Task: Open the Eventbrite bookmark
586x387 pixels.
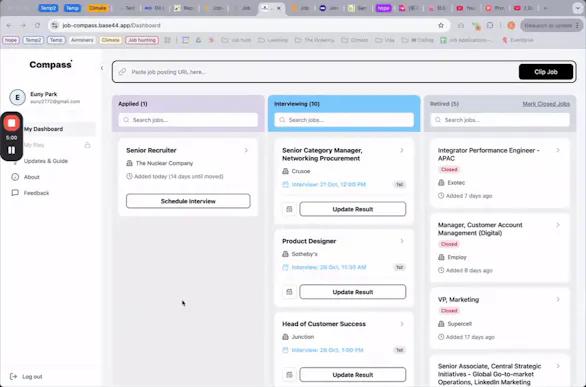Action: click(518, 40)
